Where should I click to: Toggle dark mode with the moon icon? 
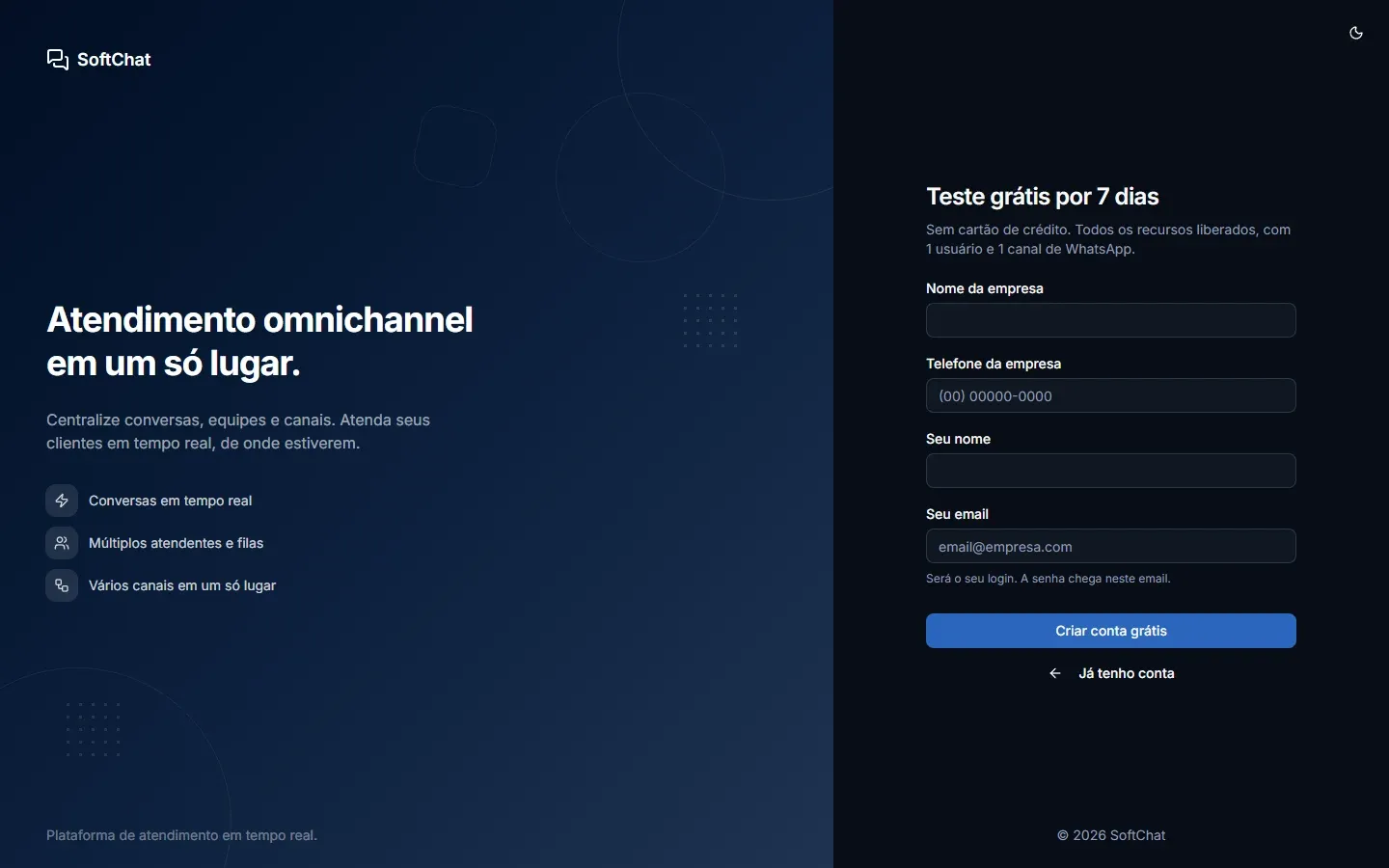(x=1356, y=33)
